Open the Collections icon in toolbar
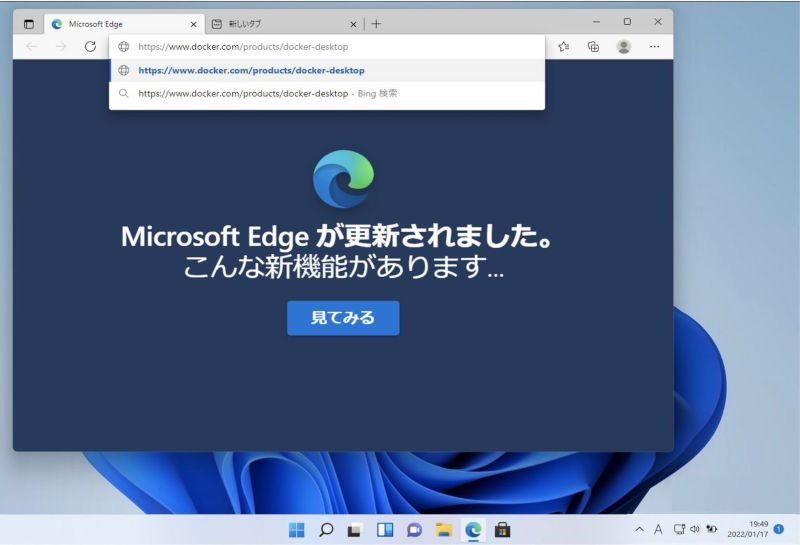The height and width of the screenshot is (545, 800). pyautogui.click(x=593, y=46)
